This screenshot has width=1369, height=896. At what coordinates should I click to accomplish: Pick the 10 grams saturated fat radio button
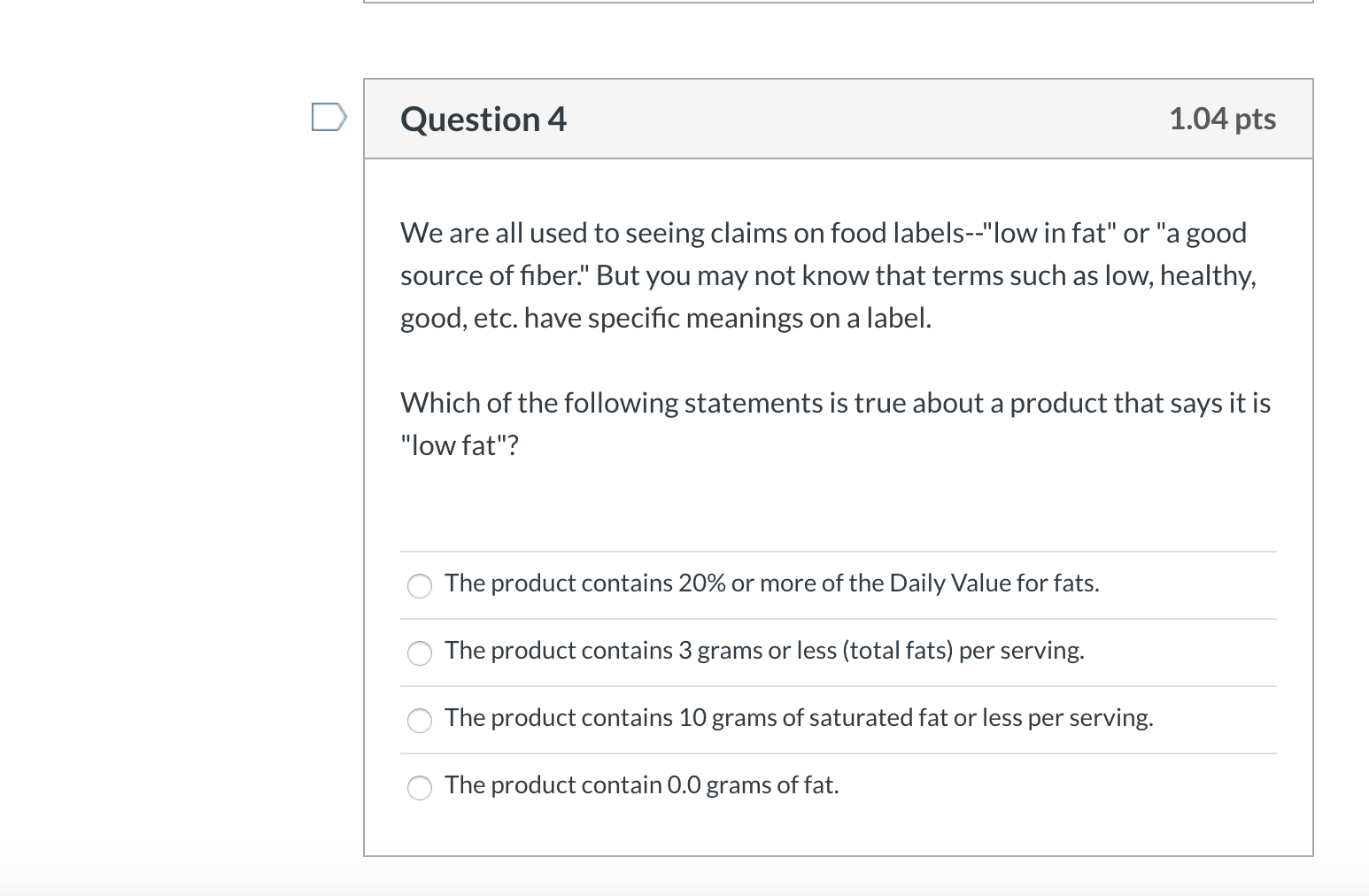[420, 720]
